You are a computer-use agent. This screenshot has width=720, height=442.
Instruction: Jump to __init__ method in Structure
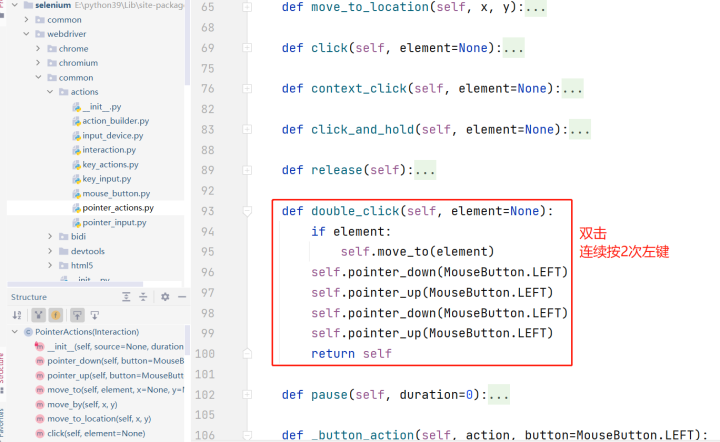[115, 346]
